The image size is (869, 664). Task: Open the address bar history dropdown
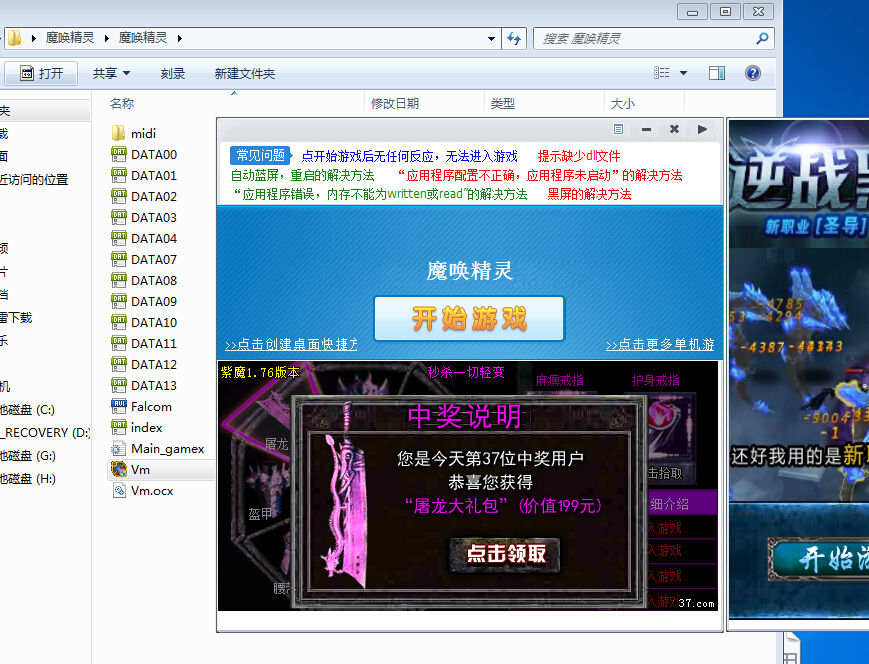(x=491, y=39)
